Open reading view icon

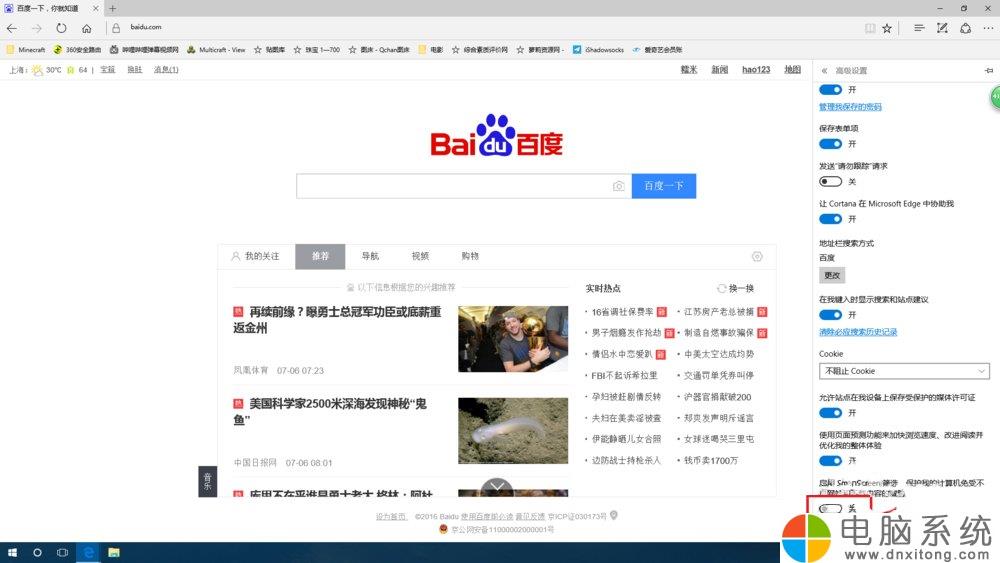(x=870, y=28)
